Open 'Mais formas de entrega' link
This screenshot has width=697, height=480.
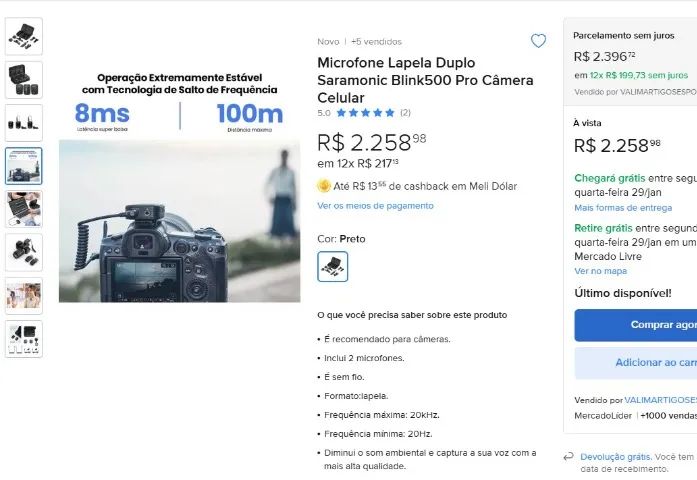coord(623,208)
